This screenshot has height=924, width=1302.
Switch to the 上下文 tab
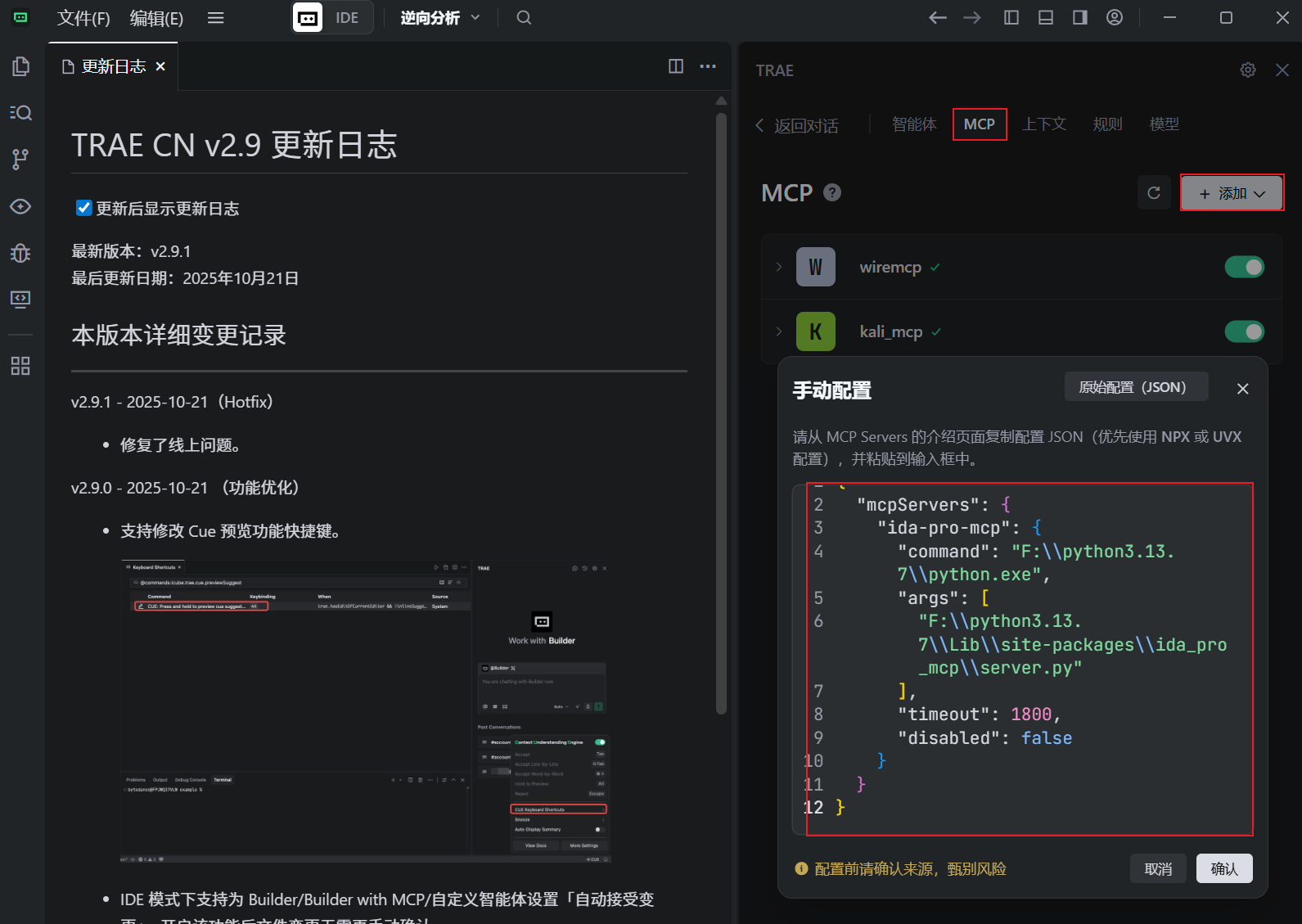[1044, 124]
